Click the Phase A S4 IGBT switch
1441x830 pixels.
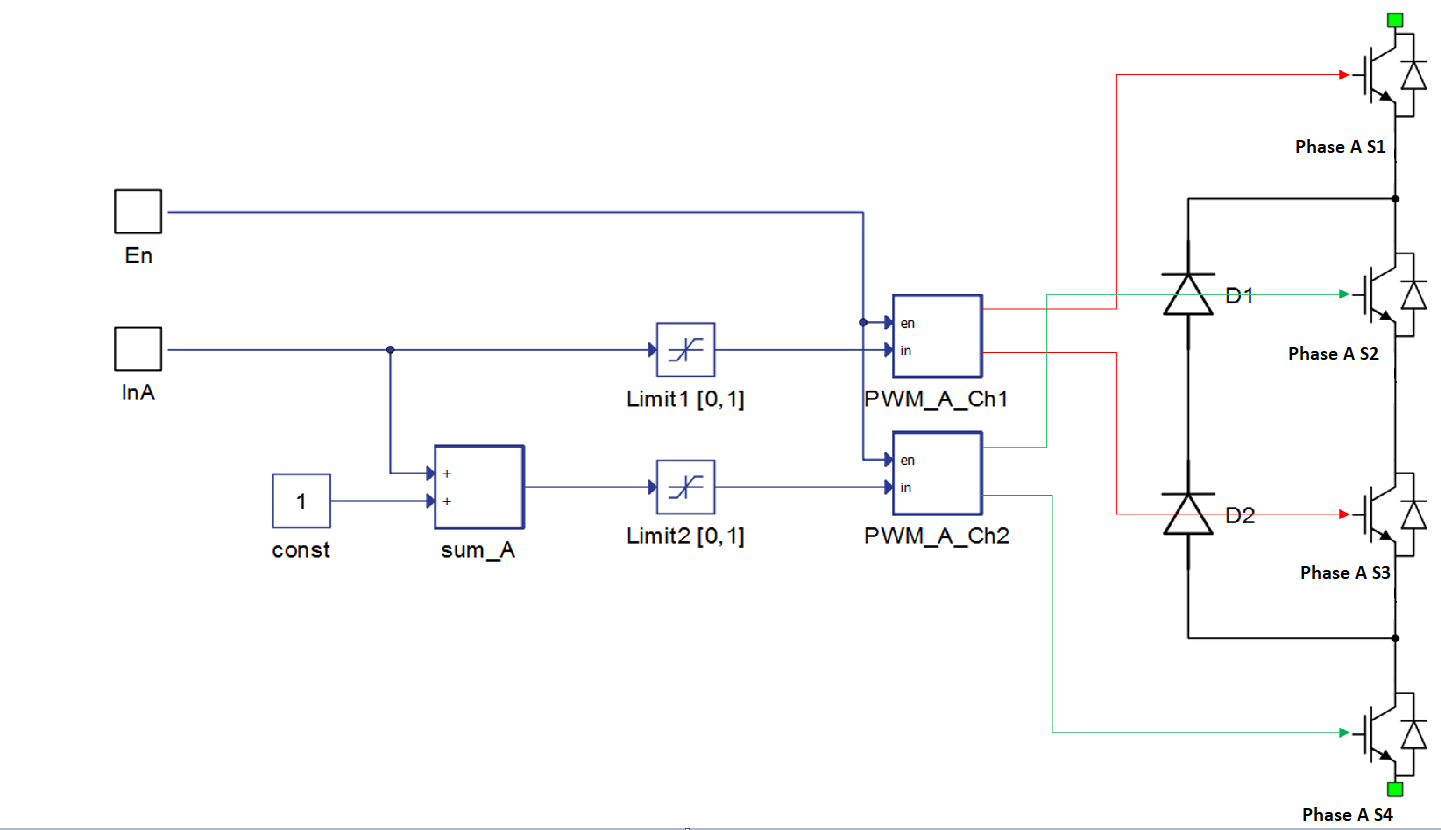coord(1385,734)
